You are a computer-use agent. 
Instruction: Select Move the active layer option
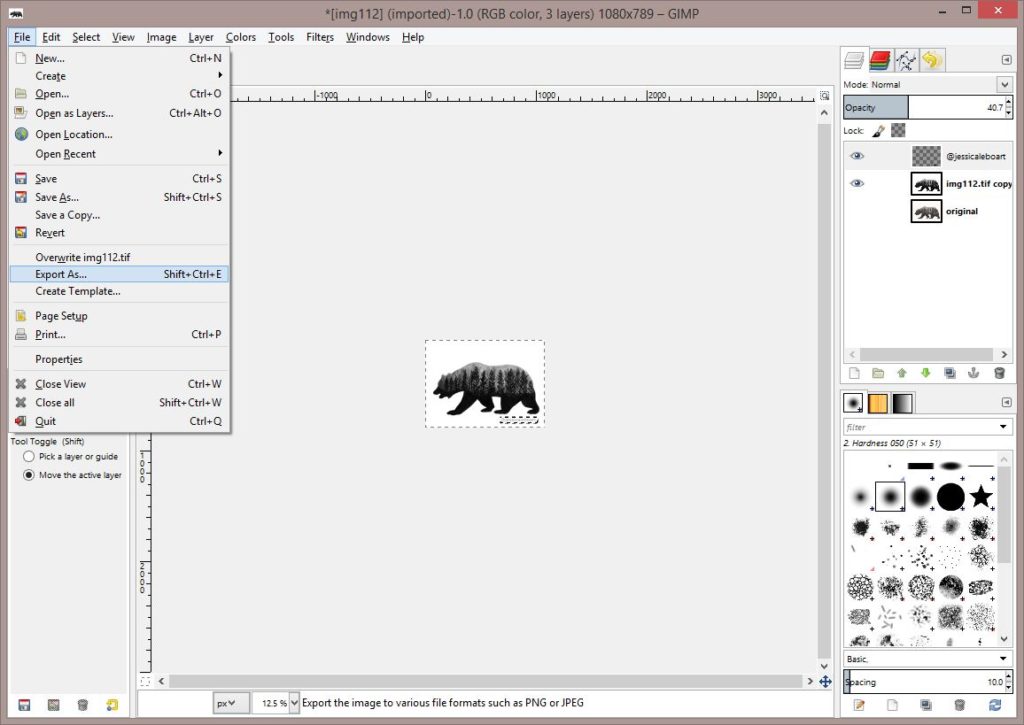[x=28, y=475]
